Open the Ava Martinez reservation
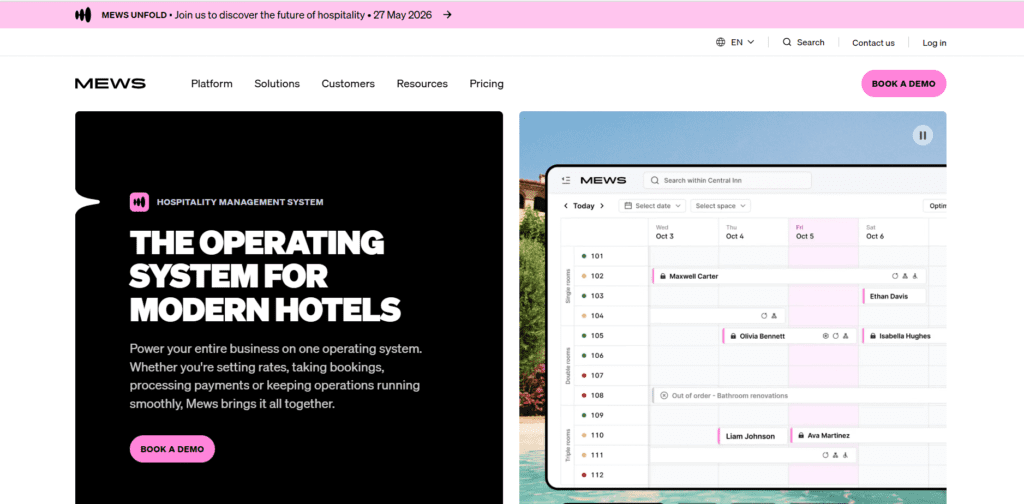1024x504 pixels. (x=868, y=435)
